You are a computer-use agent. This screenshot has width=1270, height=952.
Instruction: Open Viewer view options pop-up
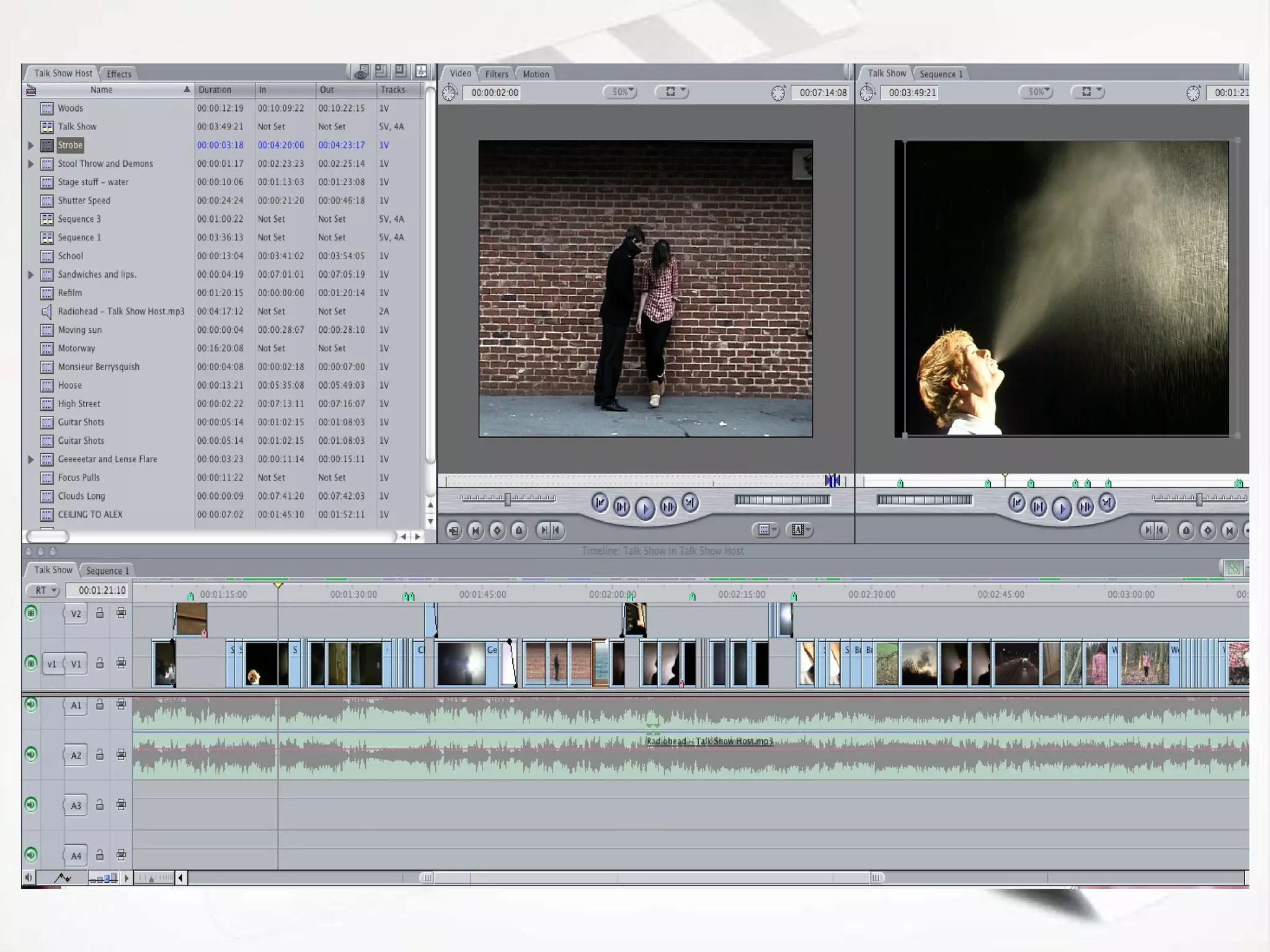pyautogui.click(x=672, y=92)
